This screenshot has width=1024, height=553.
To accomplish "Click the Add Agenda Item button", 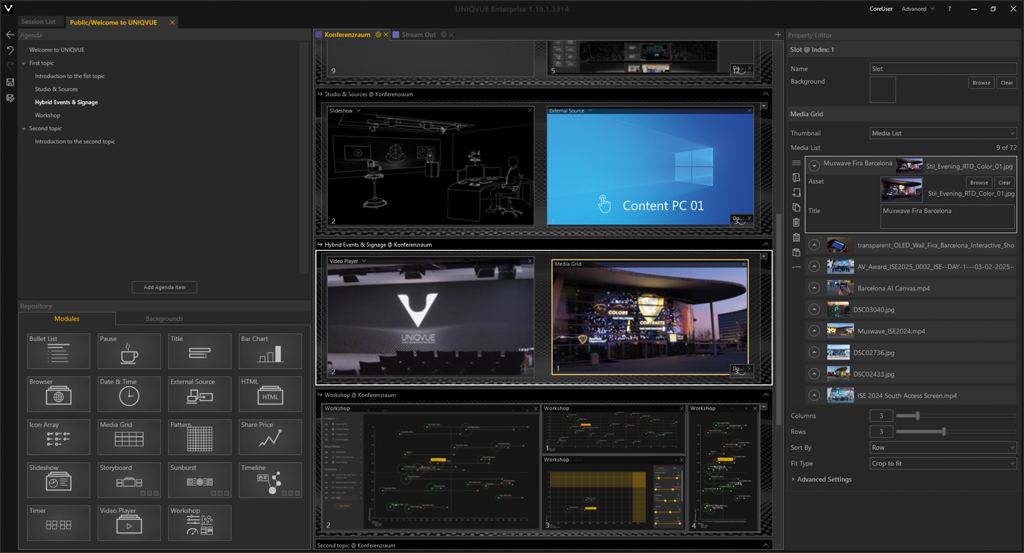I will click(164, 287).
